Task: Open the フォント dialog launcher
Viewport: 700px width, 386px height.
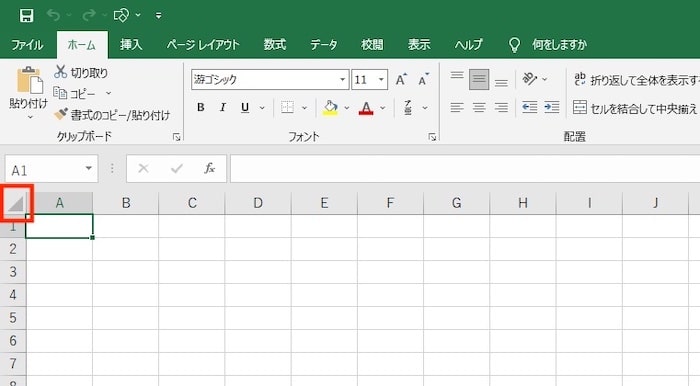Action: coord(432,137)
